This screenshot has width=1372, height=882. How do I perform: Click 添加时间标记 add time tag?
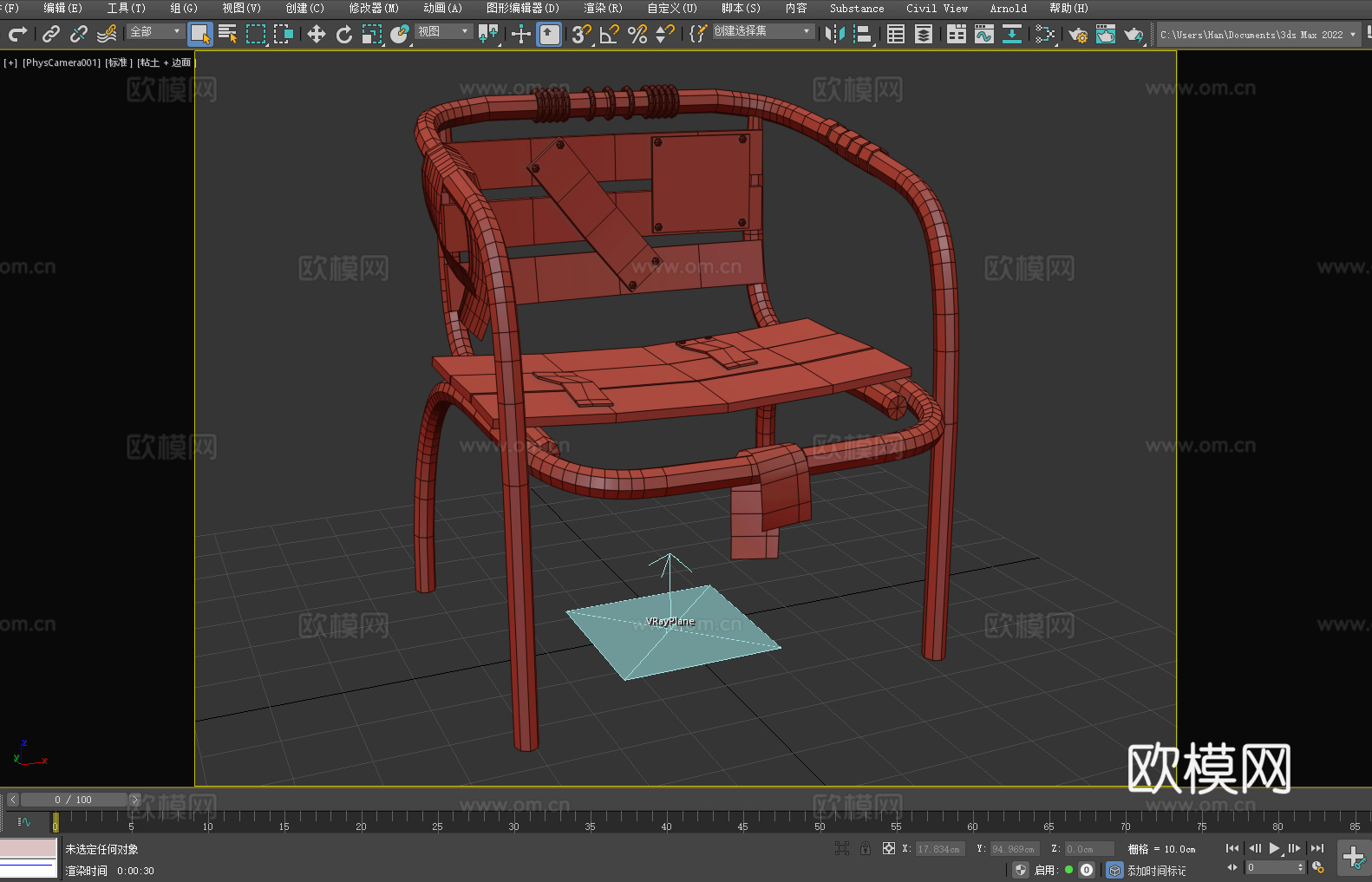click(x=1156, y=871)
